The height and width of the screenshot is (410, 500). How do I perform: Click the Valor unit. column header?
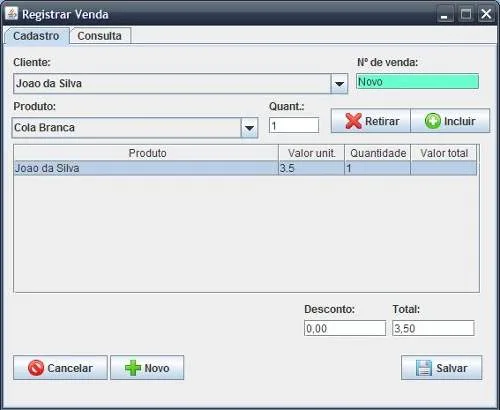pyautogui.click(x=311, y=153)
